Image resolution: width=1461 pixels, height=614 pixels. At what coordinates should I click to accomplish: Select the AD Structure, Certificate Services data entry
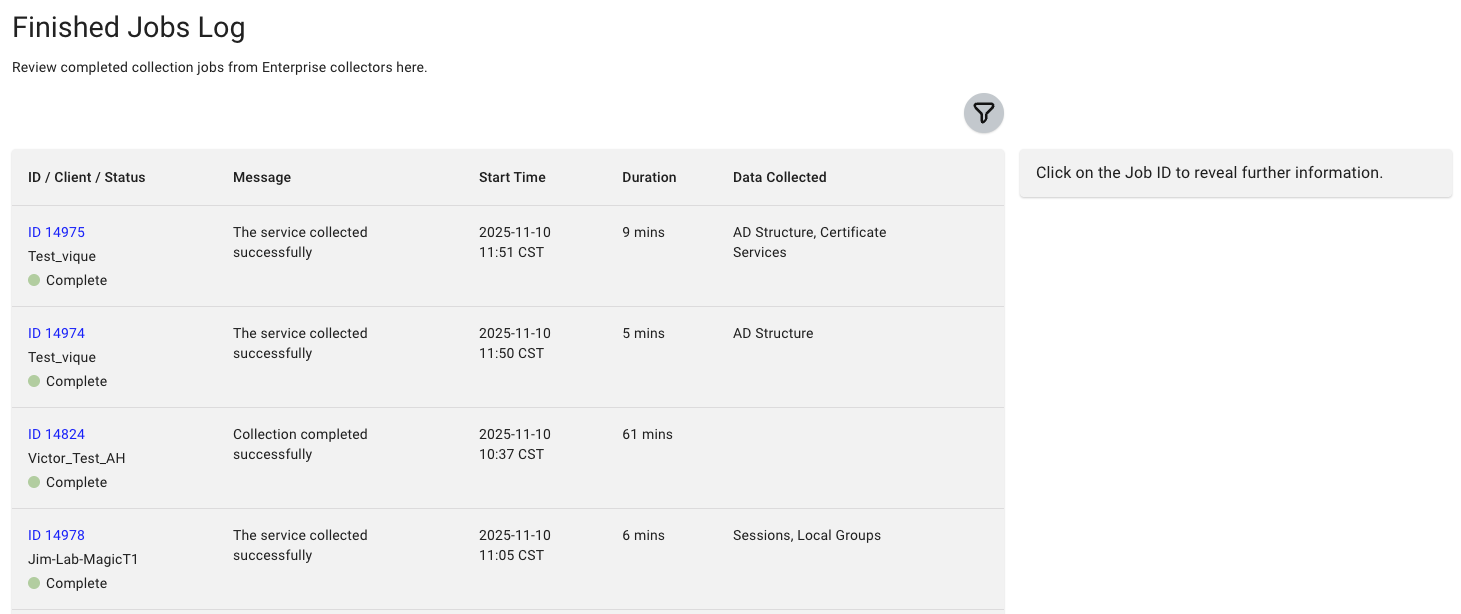(809, 242)
